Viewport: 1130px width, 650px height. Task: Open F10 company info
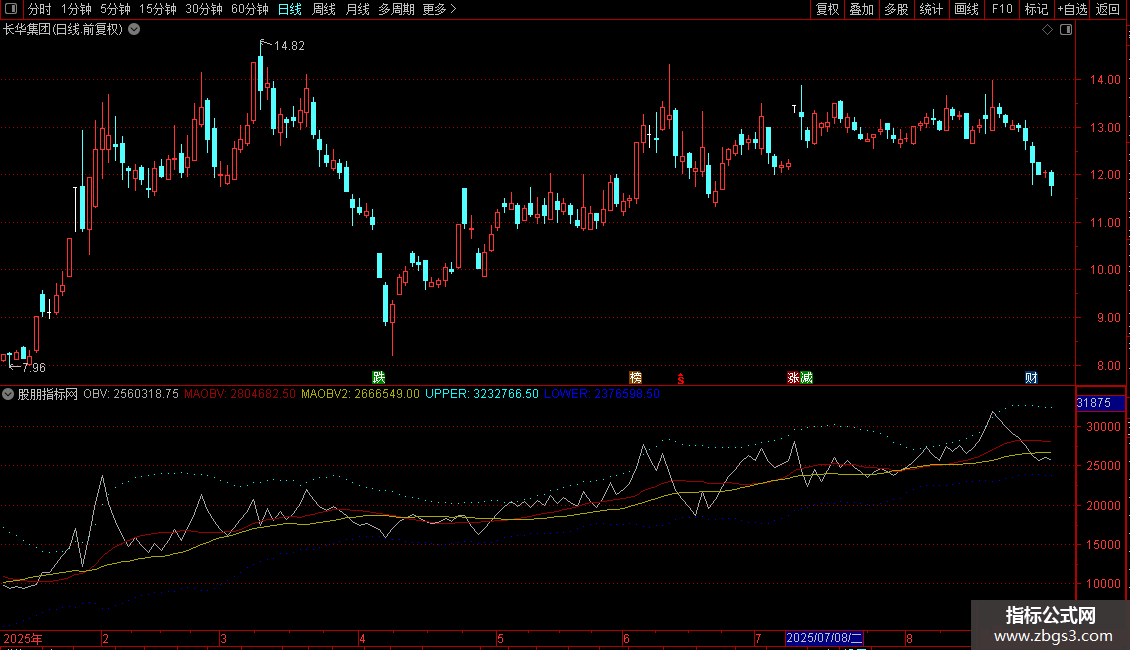coord(1002,9)
